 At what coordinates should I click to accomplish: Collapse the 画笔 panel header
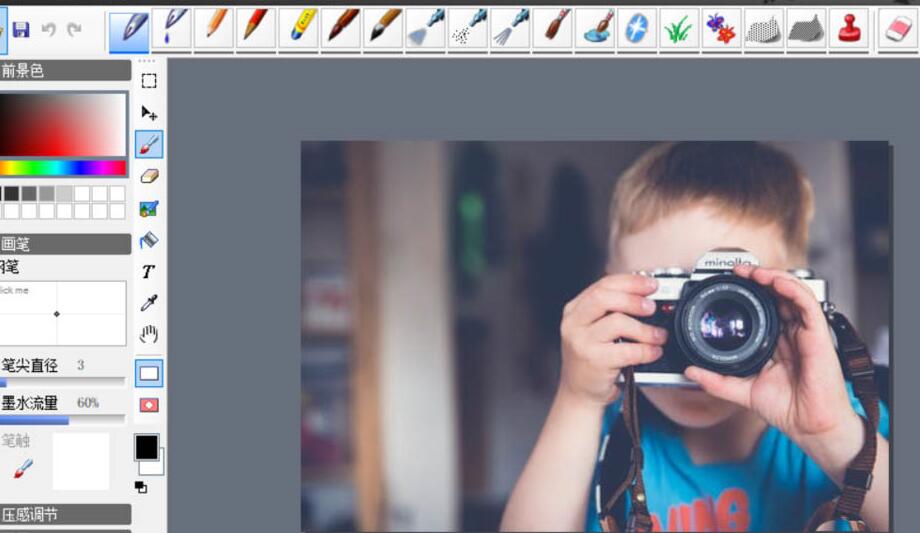[x=65, y=243]
